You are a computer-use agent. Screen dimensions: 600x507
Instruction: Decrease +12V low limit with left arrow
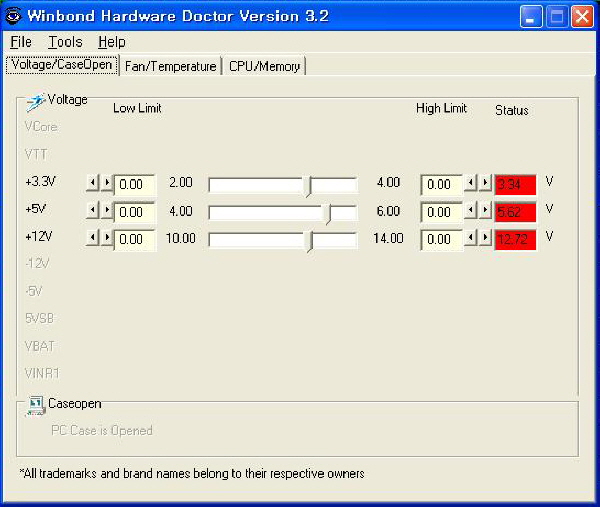click(x=92, y=238)
